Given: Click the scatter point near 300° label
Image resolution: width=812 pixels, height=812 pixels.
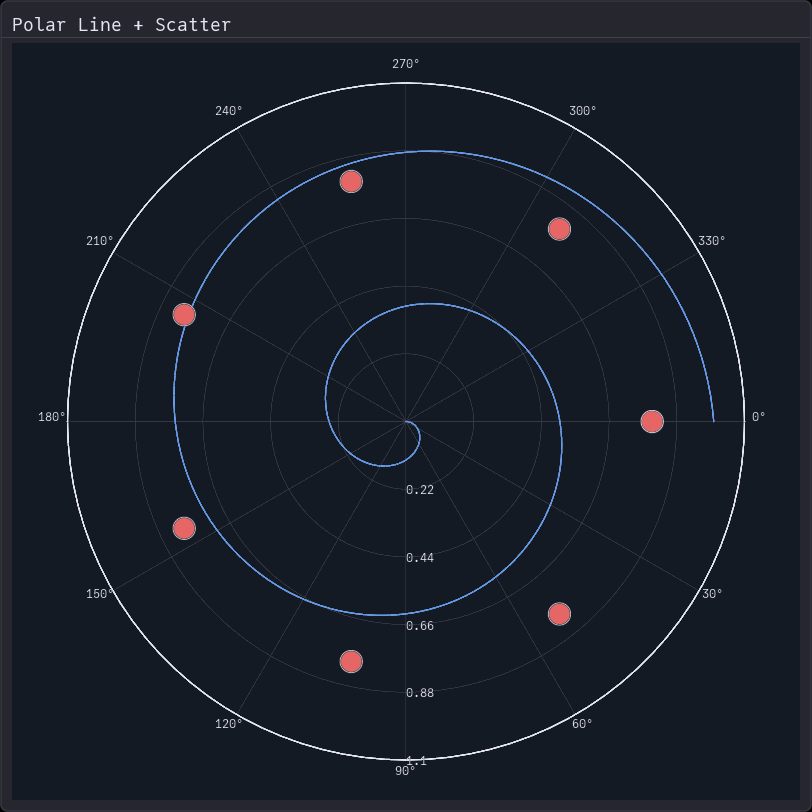Looking at the screenshot, I should 557,229.
